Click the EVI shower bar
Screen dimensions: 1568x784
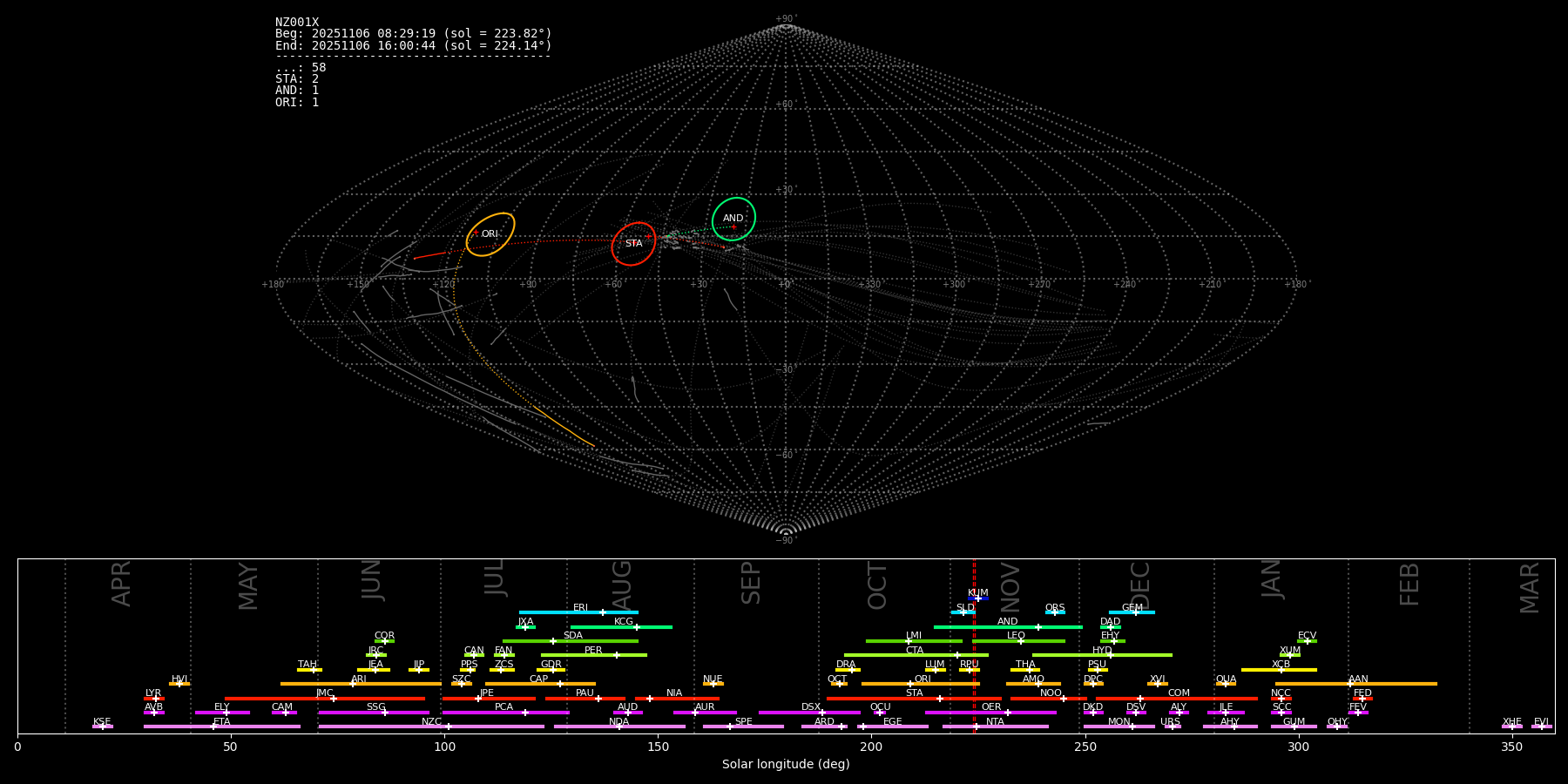pyautogui.click(x=1542, y=727)
